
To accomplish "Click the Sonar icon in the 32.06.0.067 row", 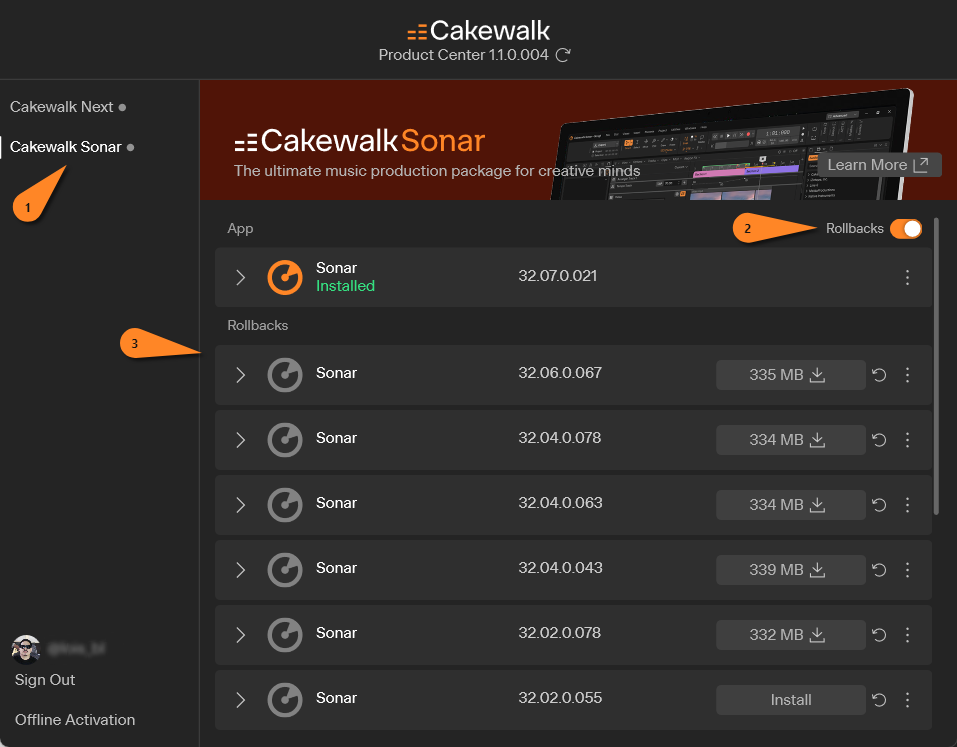I will coord(285,375).
